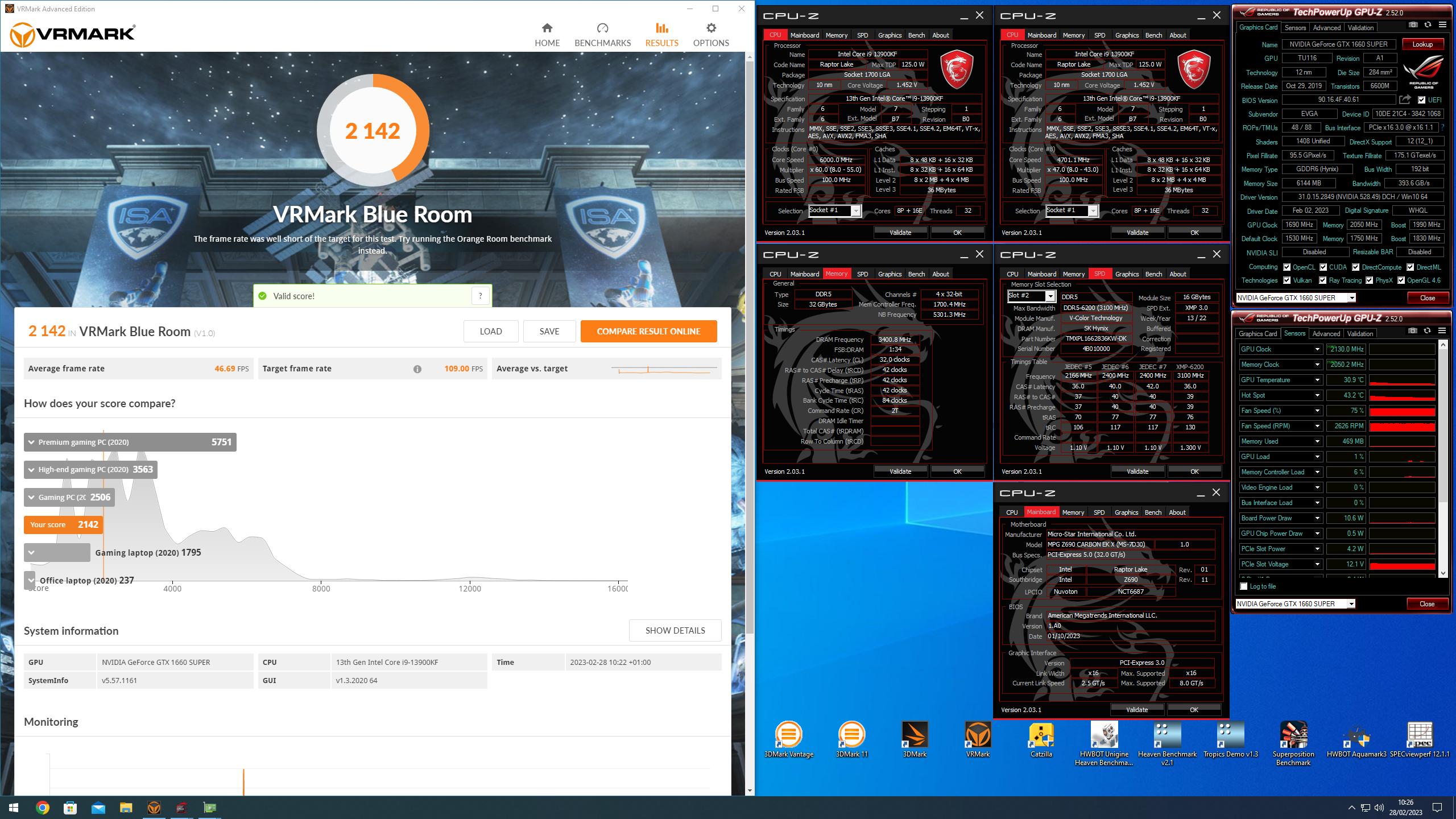Open the Slot #2 memory slot dropdown
Viewport: 1456px width, 819px height.
pyautogui.click(x=1050, y=296)
